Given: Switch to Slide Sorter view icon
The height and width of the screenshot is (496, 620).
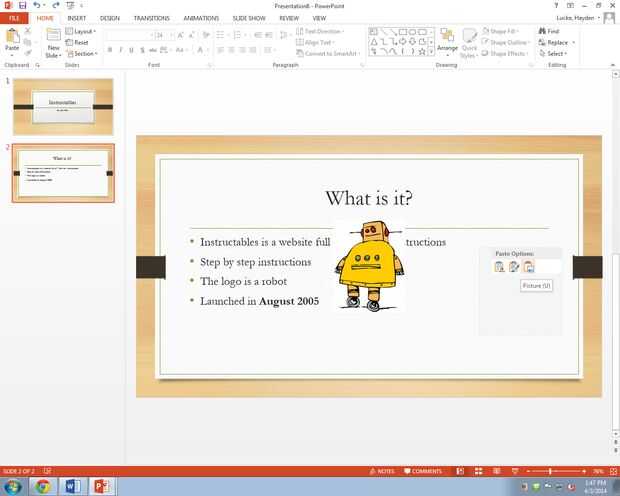Looking at the screenshot, I should point(478,471).
